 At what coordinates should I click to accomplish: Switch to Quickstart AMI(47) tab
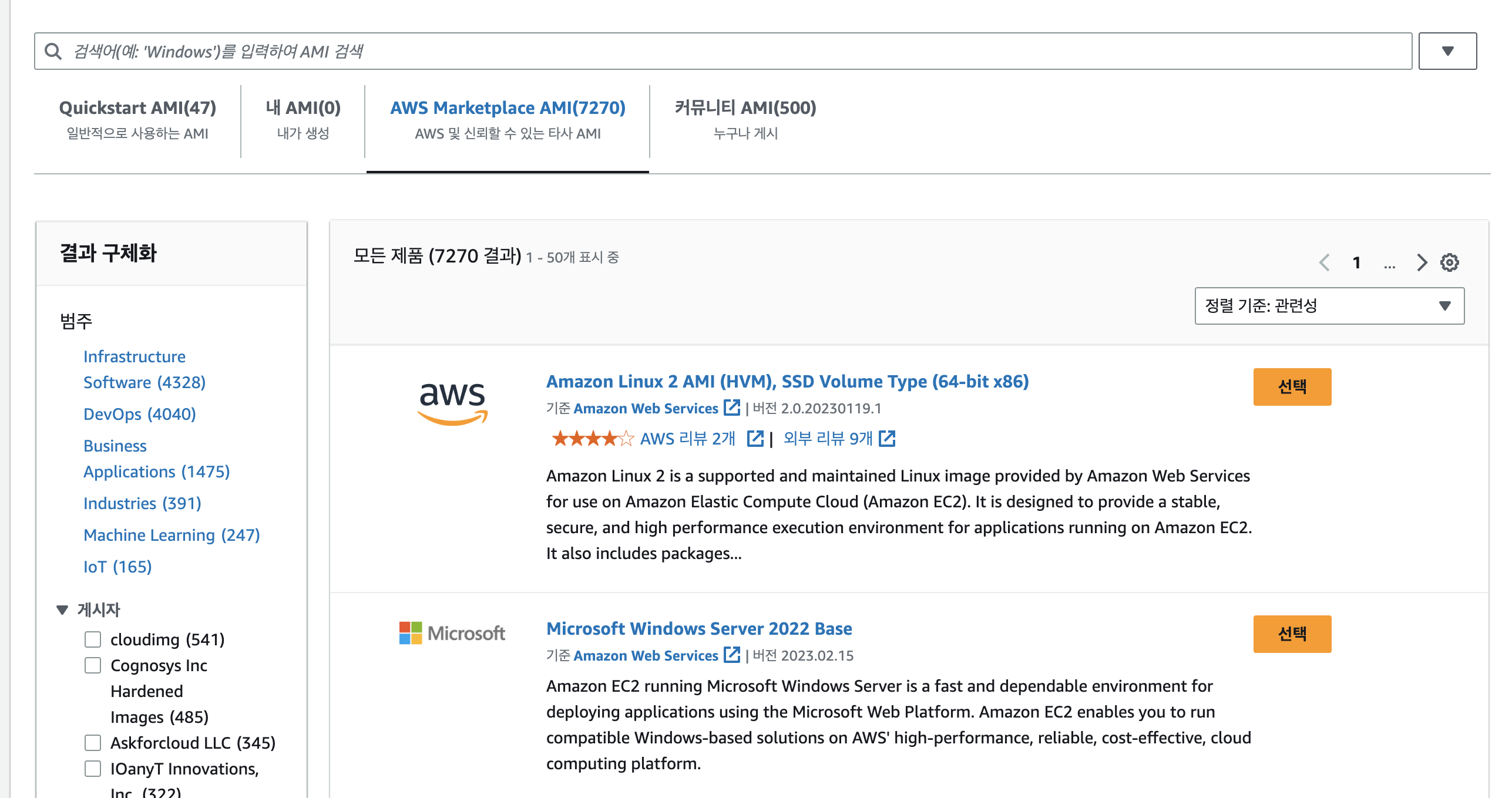[137, 120]
